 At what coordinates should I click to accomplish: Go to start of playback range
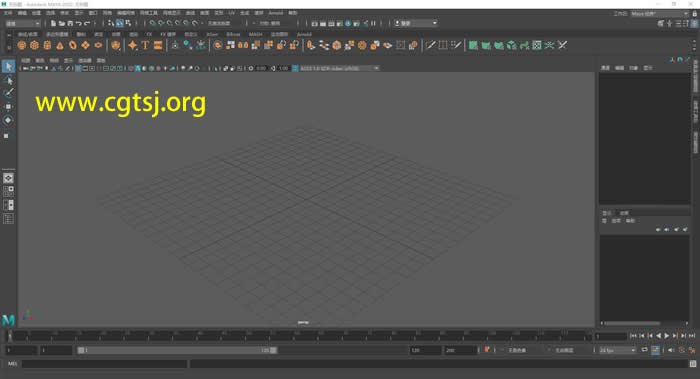click(633, 336)
